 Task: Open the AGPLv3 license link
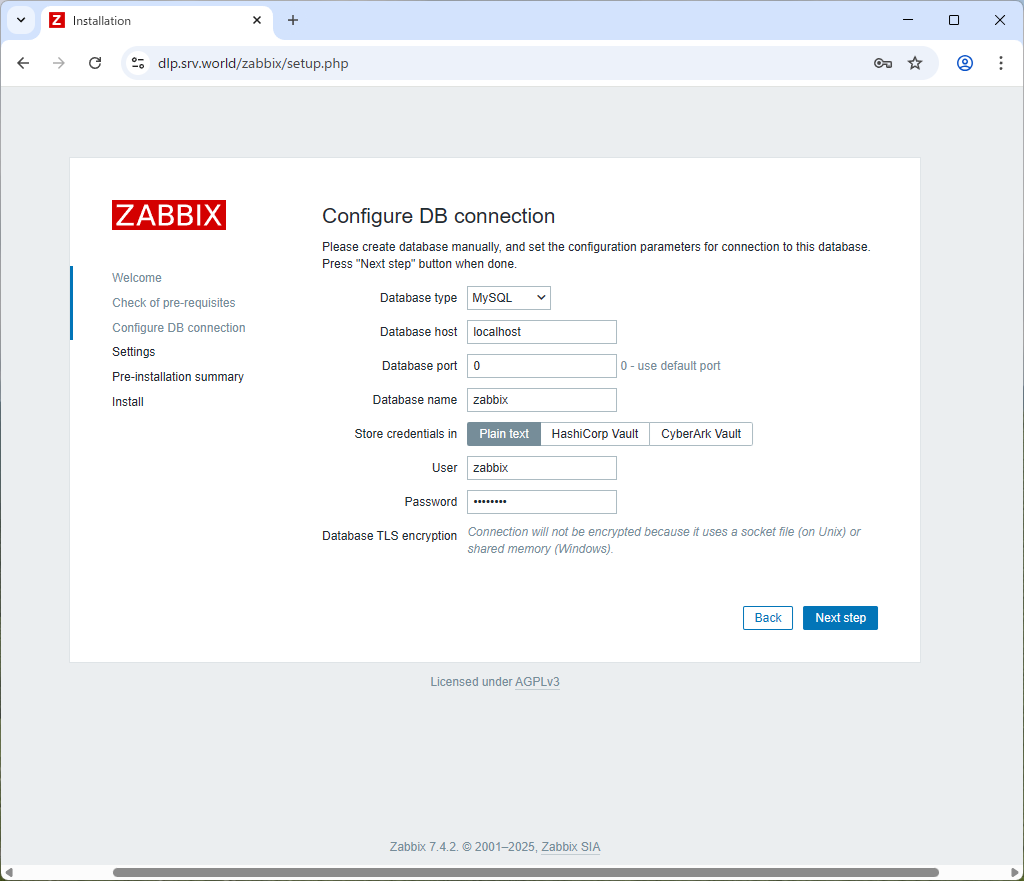click(537, 682)
